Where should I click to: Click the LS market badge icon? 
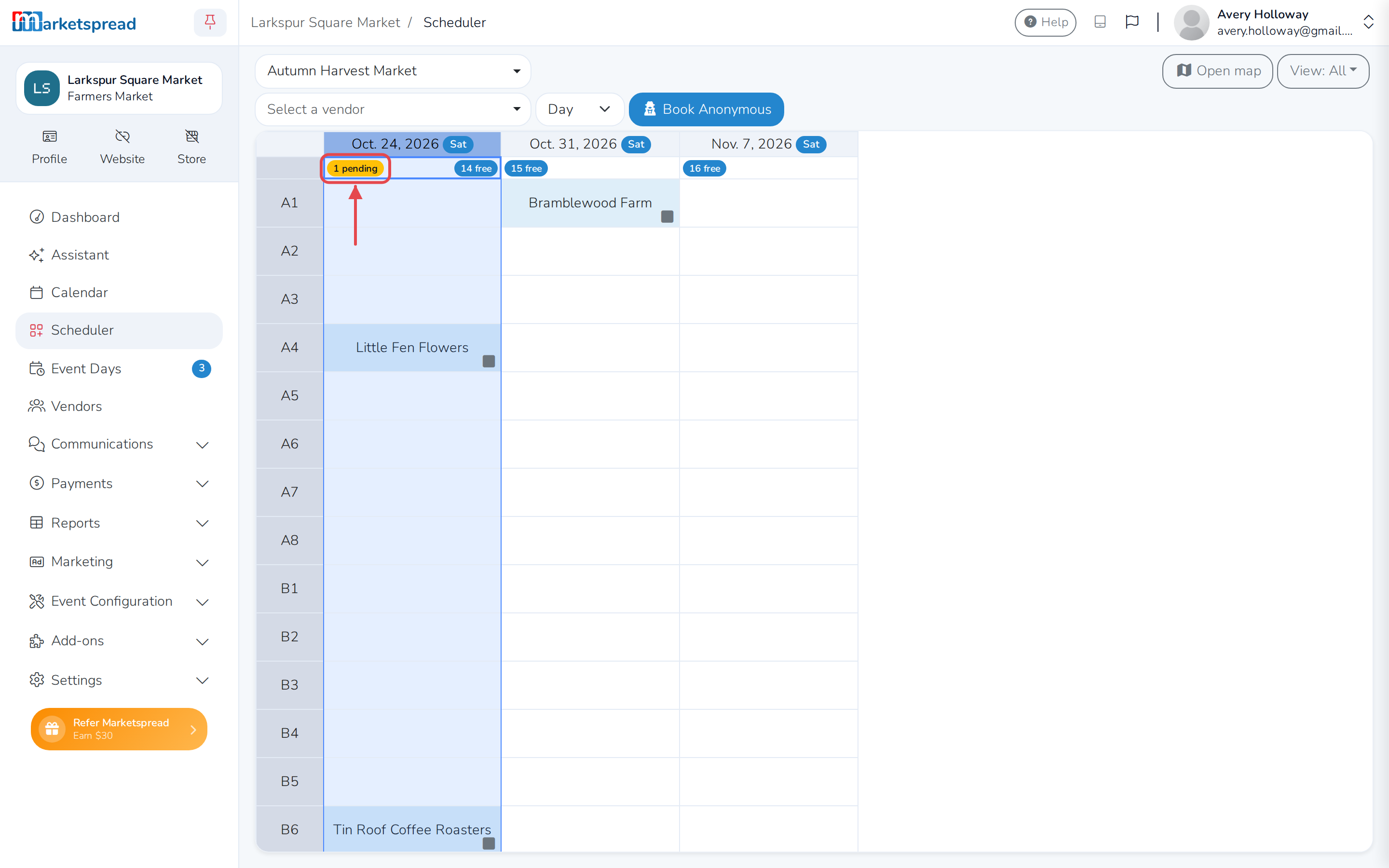(x=41, y=88)
